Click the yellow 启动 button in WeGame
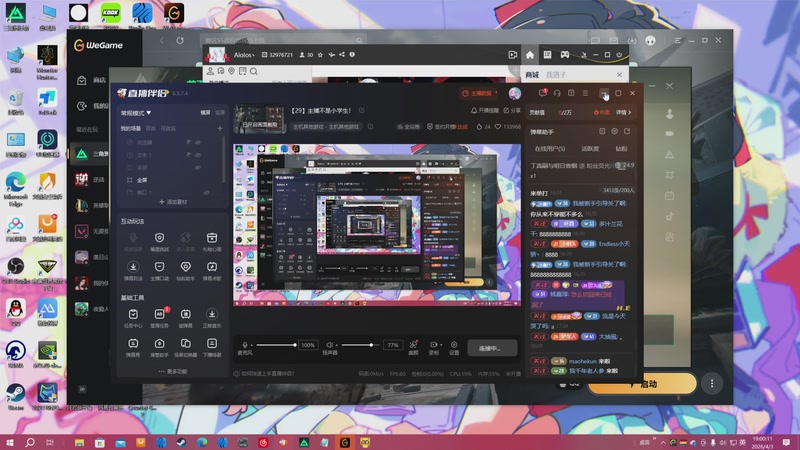This screenshot has width=800, height=450. (642, 384)
